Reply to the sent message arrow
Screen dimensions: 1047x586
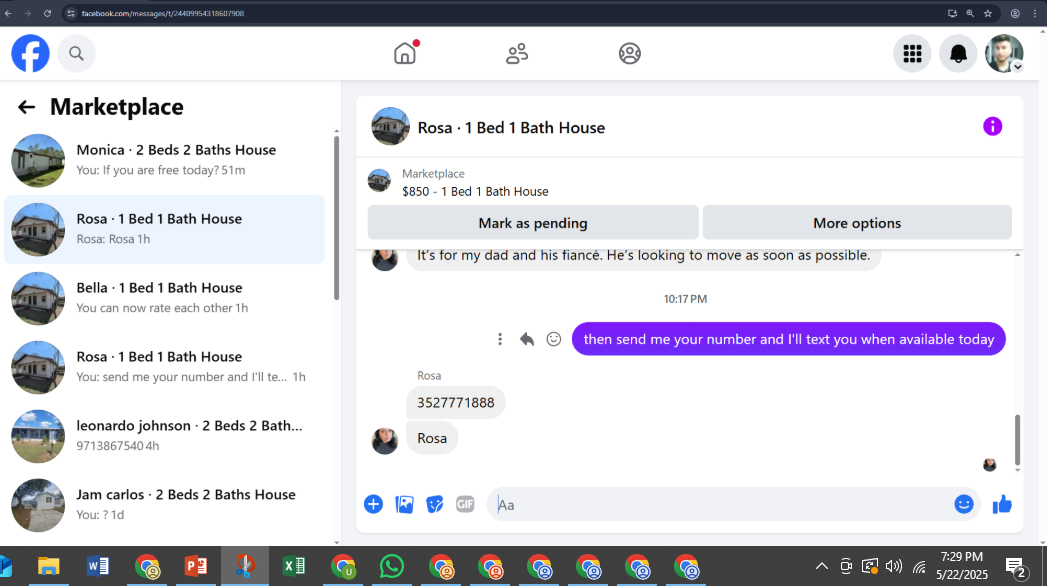[527, 339]
